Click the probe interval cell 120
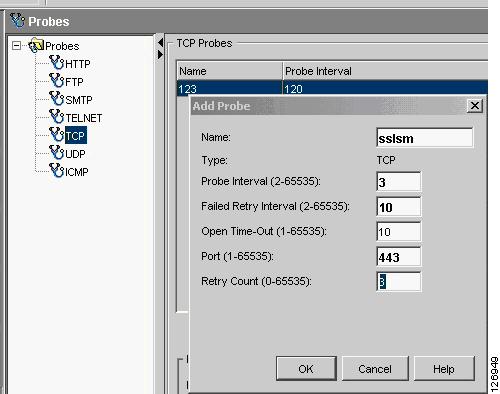The width and height of the screenshot is (500, 394). [385, 88]
